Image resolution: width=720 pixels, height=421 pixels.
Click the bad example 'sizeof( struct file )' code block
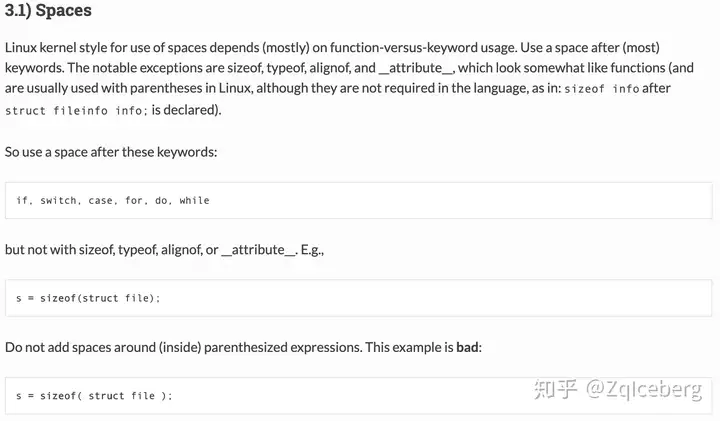pos(359,396)
